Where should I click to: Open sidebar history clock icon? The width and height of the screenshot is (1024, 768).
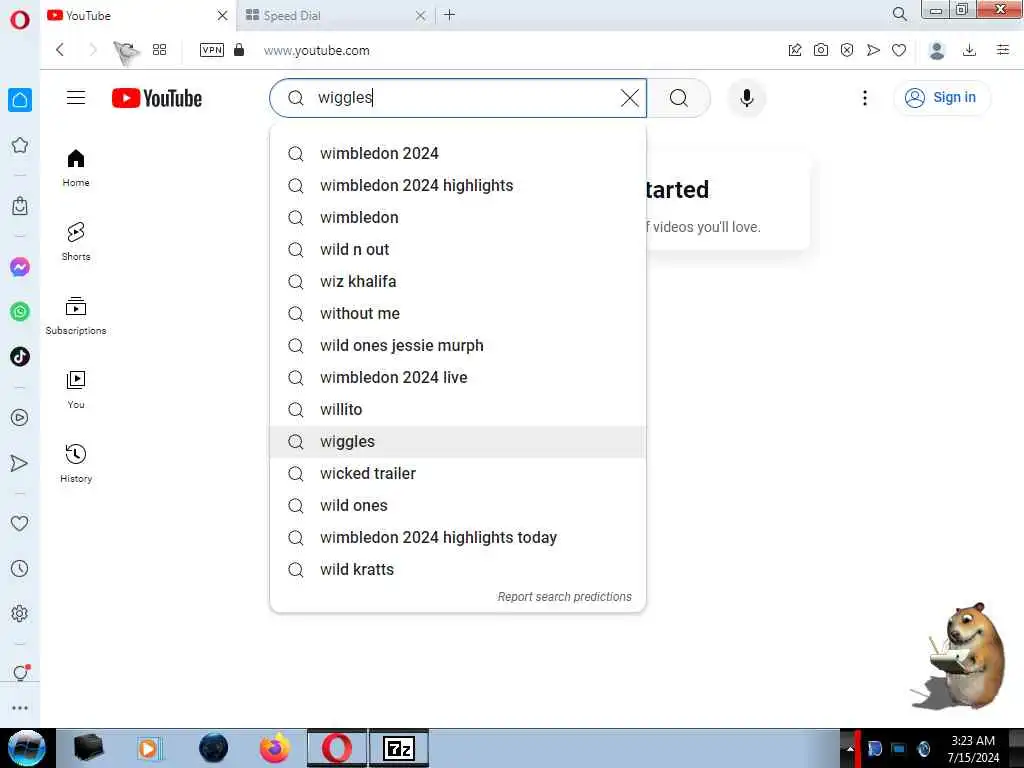tap(20, 568)
